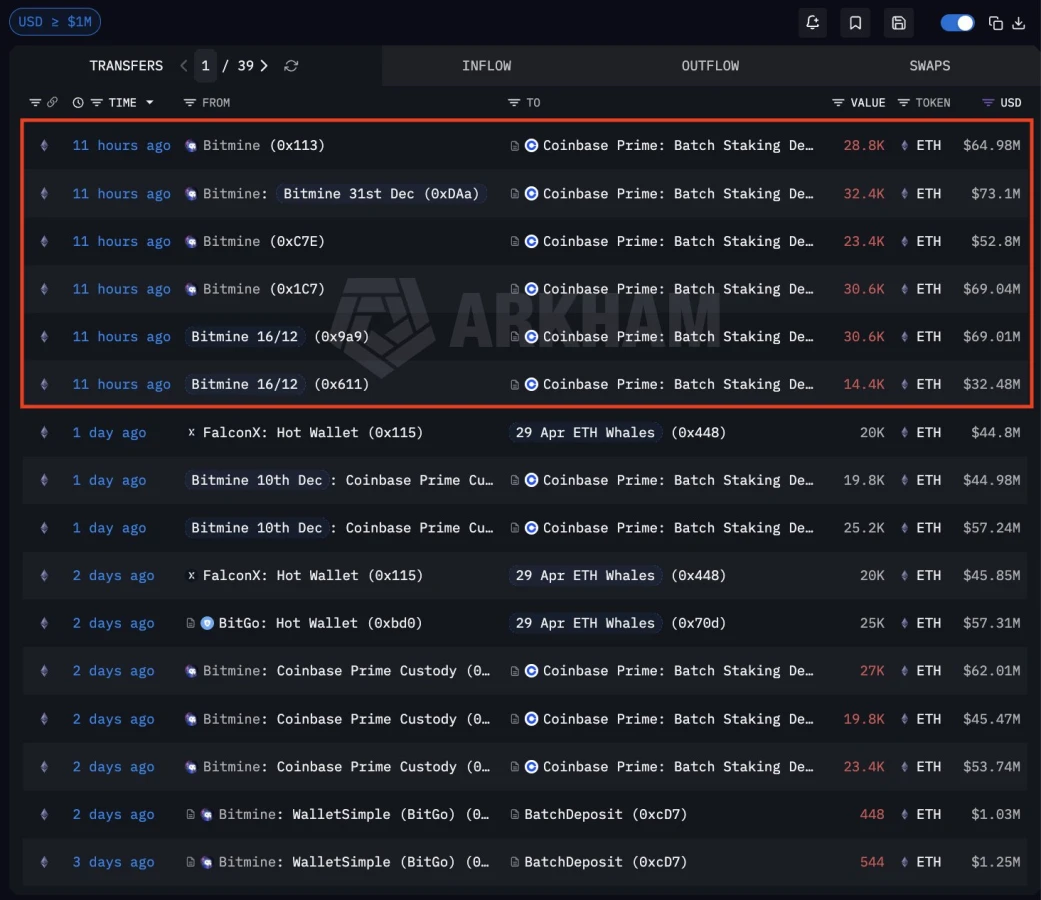
Task: Click BitGo shield logo icon
Action: 207,623
